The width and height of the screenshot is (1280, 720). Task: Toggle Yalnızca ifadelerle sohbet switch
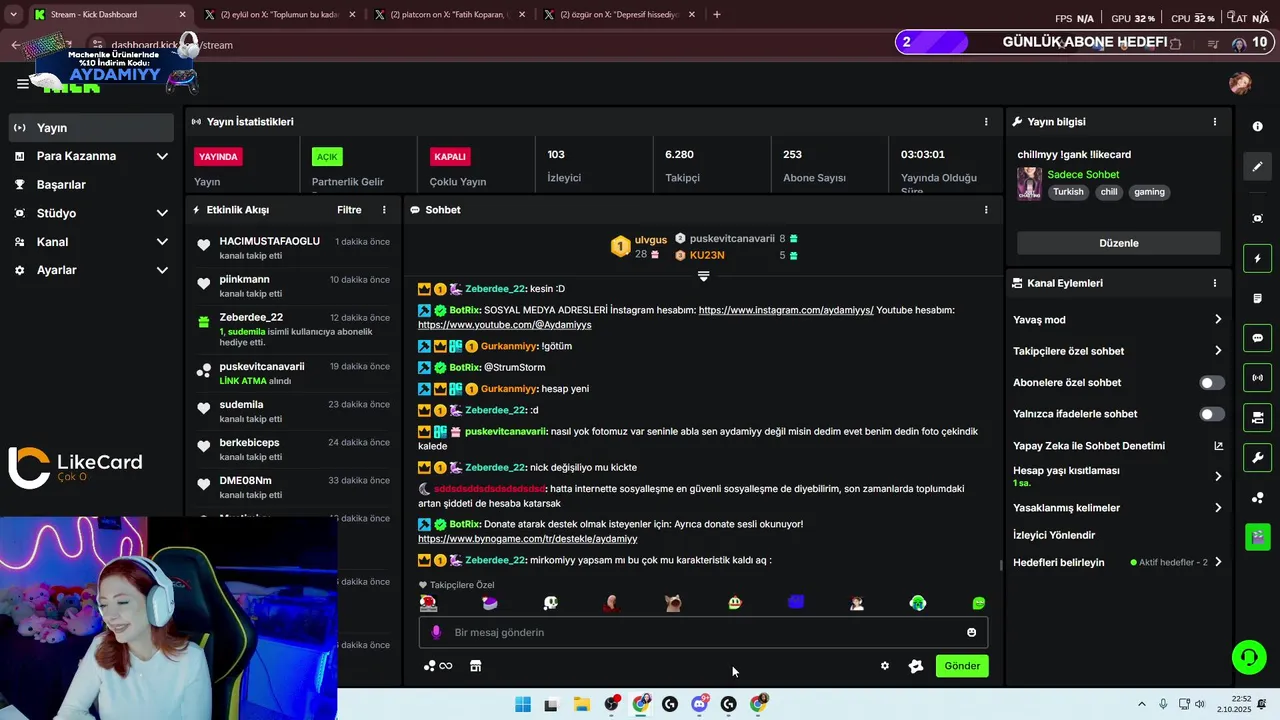(x=1211, y=414)
